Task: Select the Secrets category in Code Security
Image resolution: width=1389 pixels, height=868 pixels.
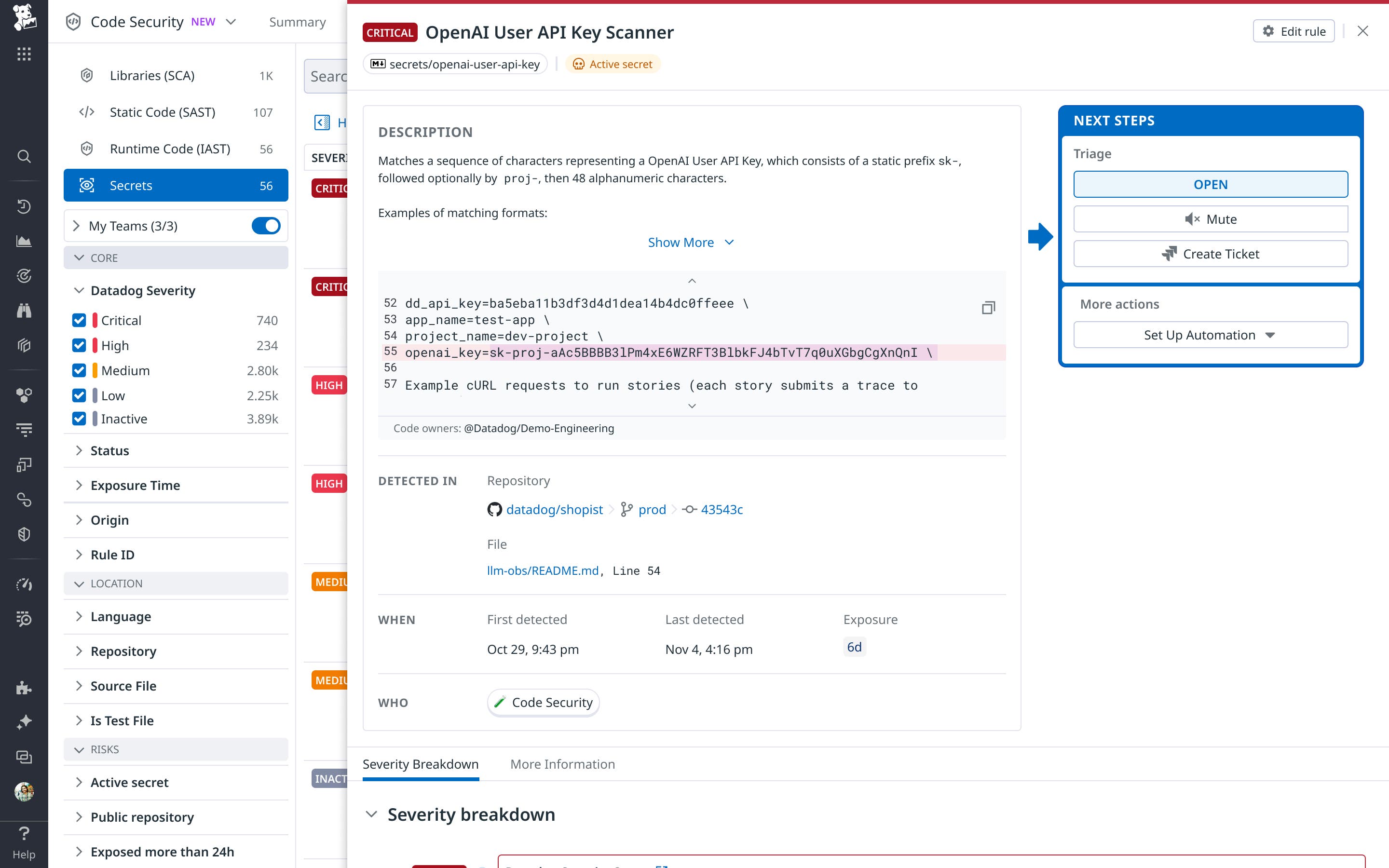Action: click(x=131, y=185)
